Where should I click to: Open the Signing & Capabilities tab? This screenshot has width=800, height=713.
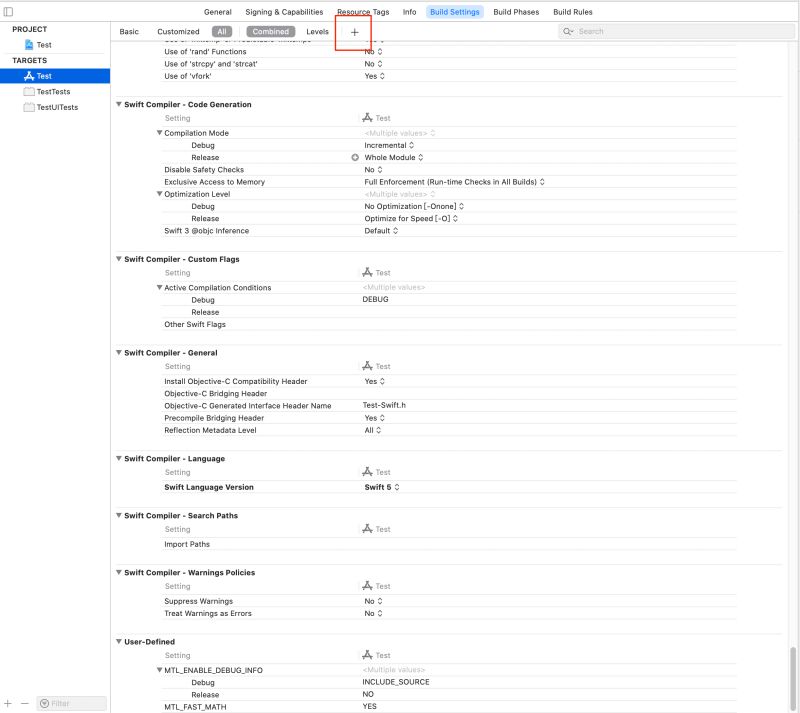tap(286, 12)
